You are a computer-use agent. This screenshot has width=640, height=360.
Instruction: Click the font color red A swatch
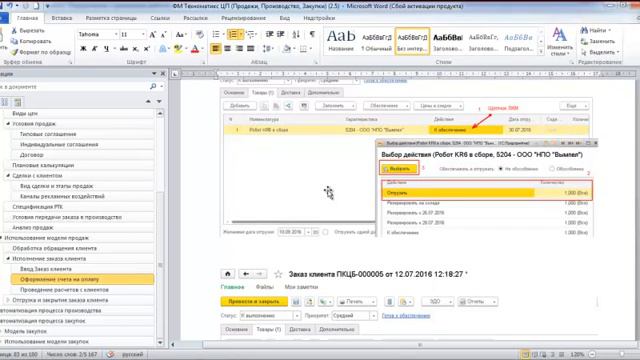coord(195,49)
